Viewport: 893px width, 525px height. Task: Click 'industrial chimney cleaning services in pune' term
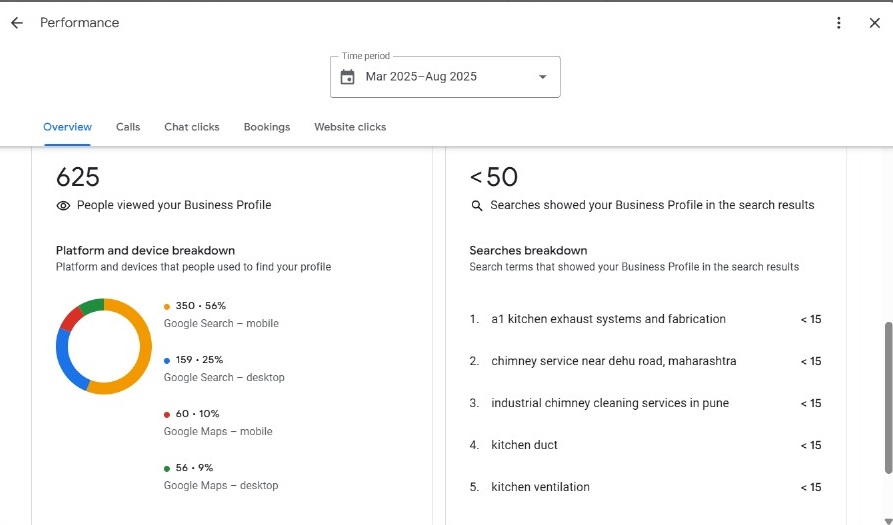(609, 403)
